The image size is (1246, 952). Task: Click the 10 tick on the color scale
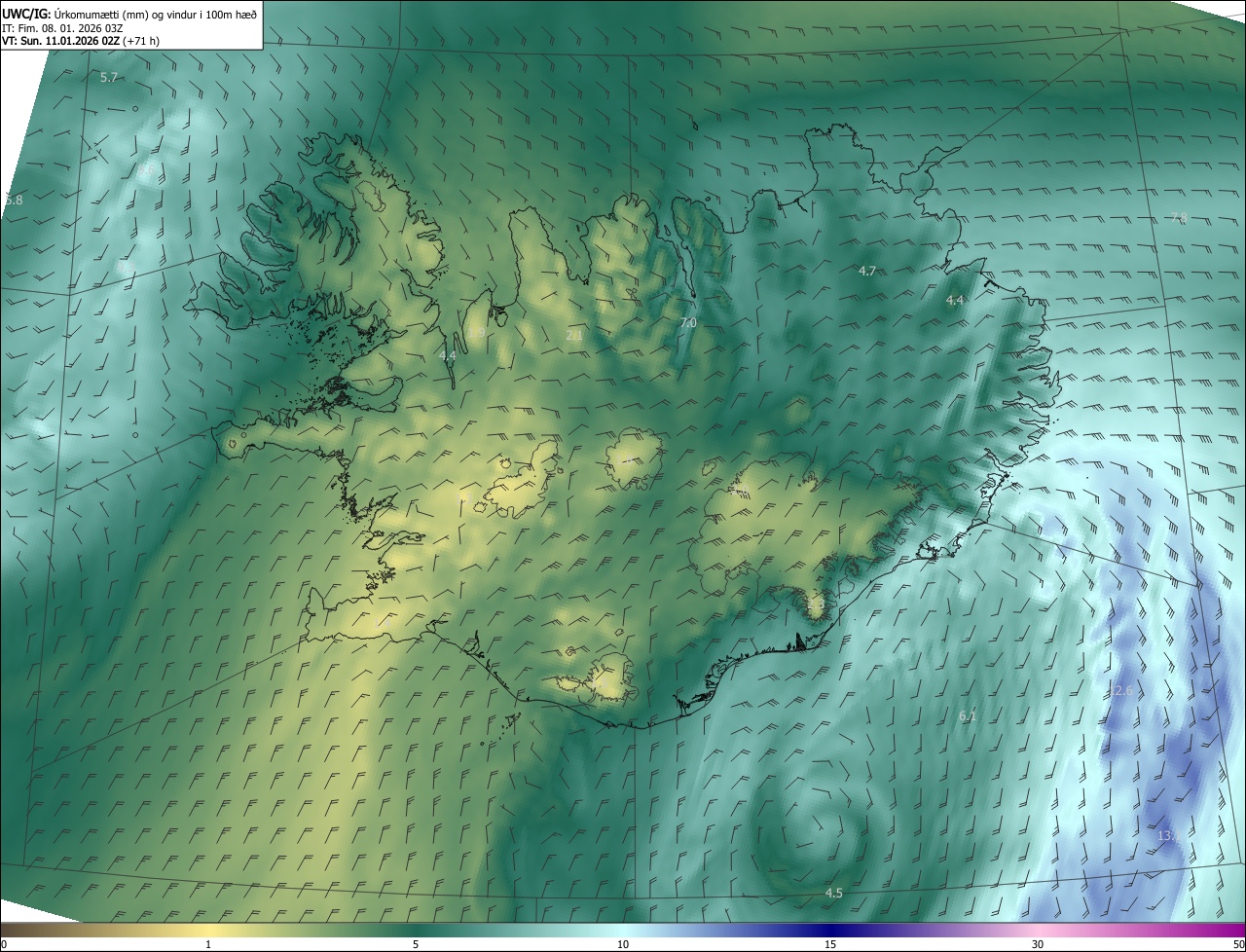623,944
